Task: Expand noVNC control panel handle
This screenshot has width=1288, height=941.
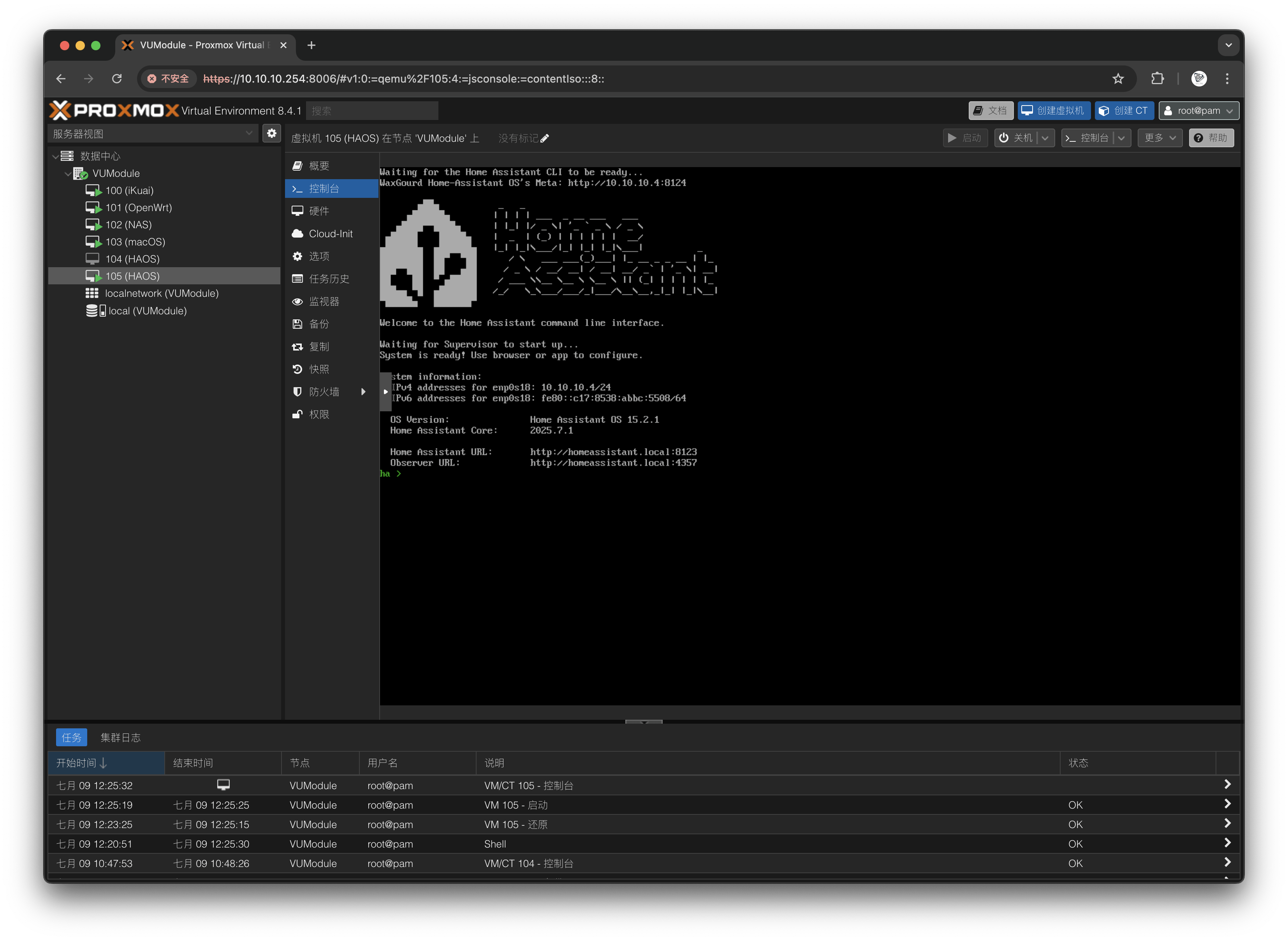Action: [x=385, y=392]
